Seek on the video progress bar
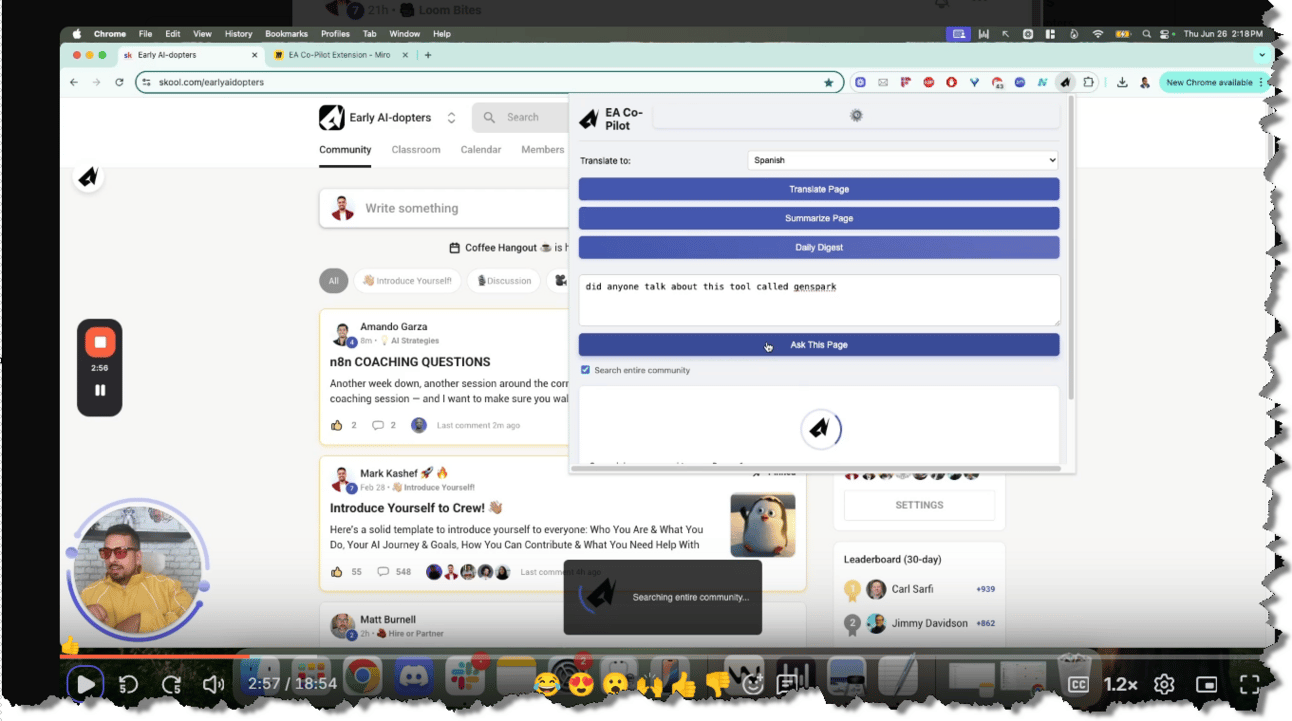This screenshot has width=1292, height=721. pyautogui.click(x=667, y=656)
